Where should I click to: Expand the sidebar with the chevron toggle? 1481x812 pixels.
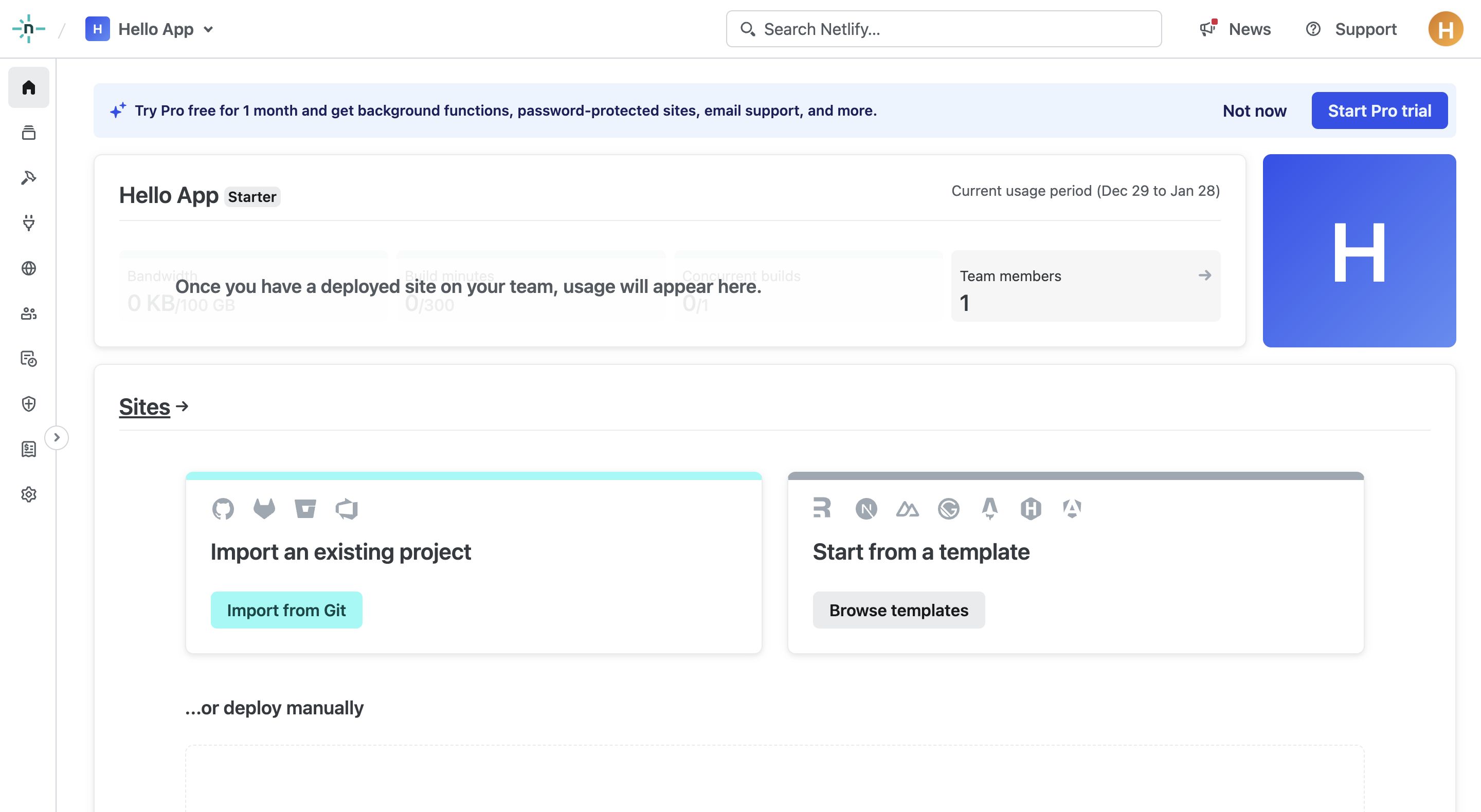[57, 438]
